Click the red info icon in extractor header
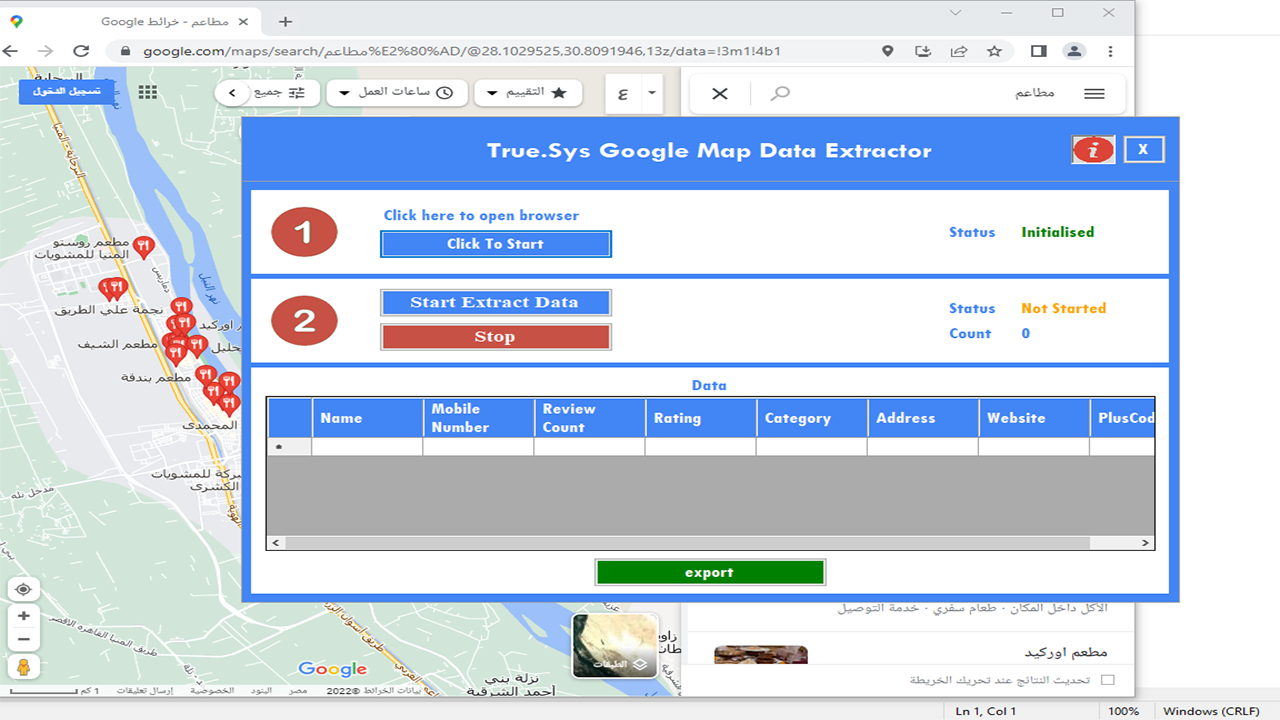The height and width of the screenshot is (720, 1280). (1093, 150)
